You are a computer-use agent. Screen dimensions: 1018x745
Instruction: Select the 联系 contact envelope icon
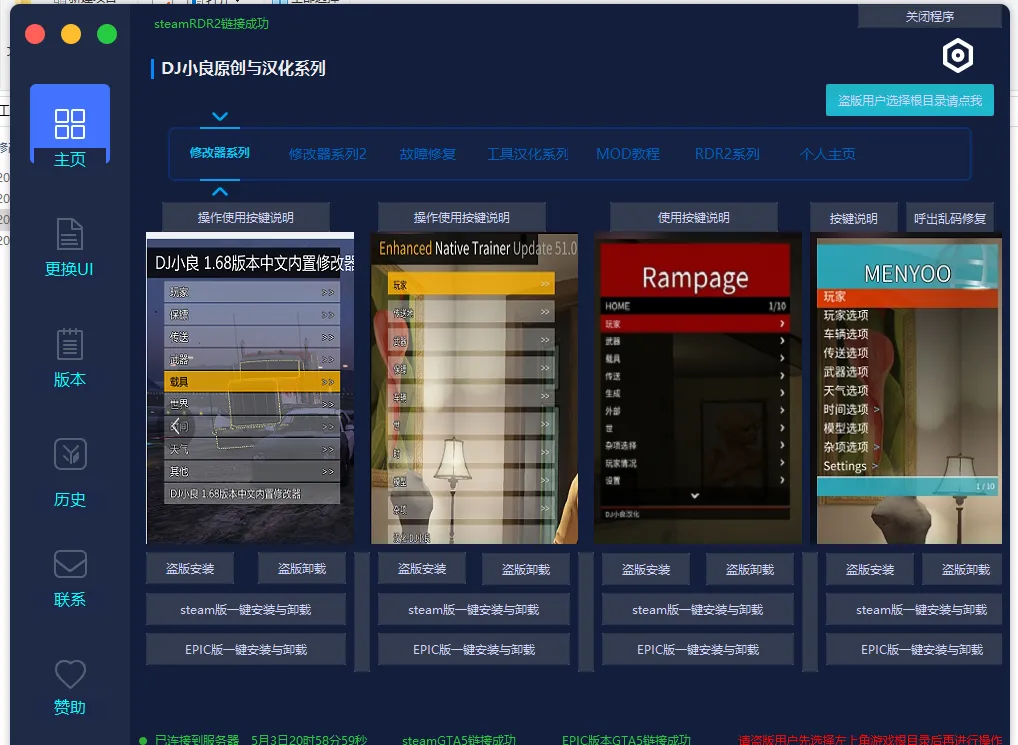[69, 564]
